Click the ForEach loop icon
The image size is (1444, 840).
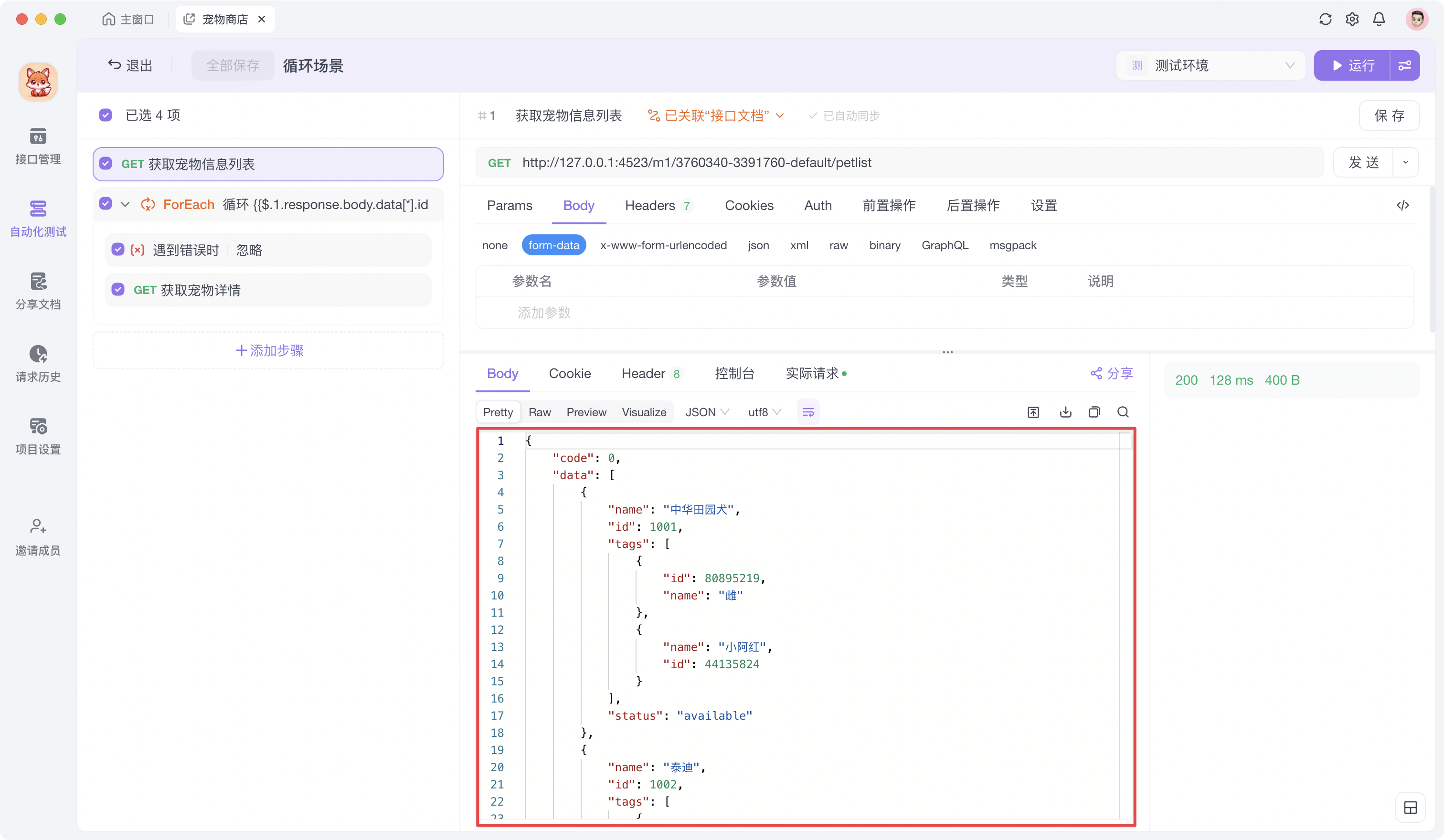click(x=148, y=204)
